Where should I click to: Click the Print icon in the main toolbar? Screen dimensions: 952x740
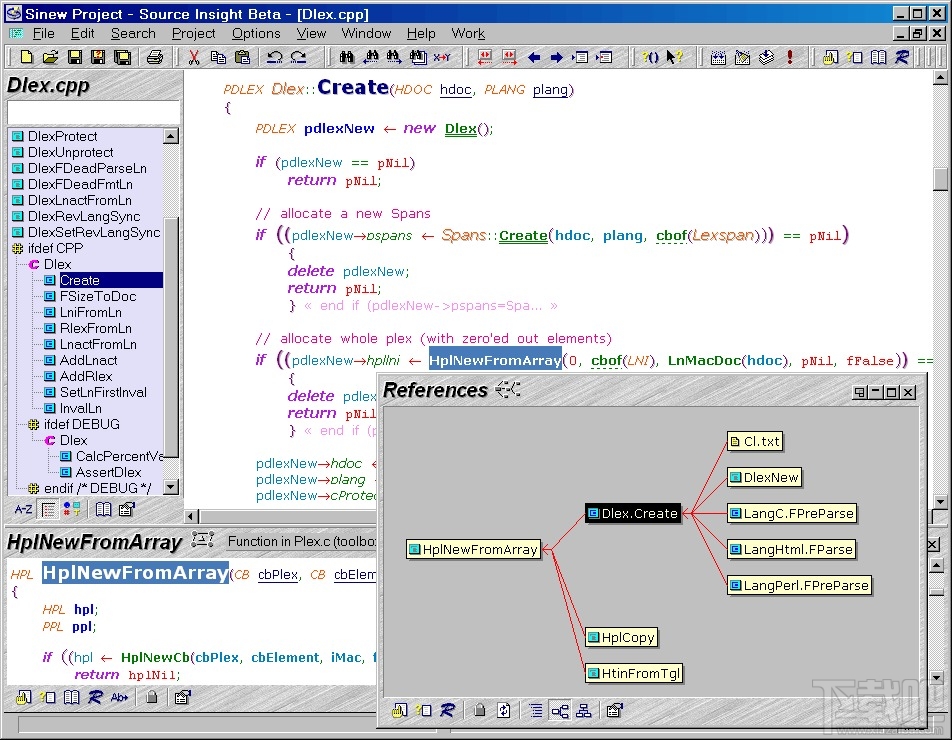154,58
